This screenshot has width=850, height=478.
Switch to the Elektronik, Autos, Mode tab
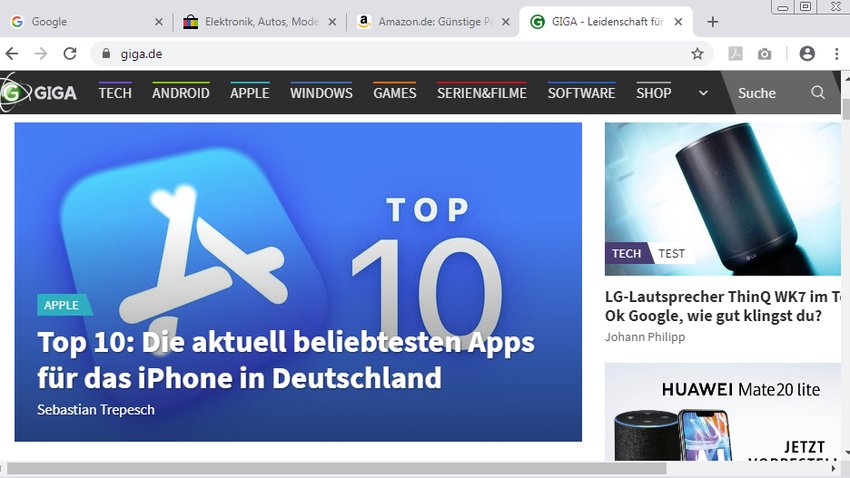260,22
